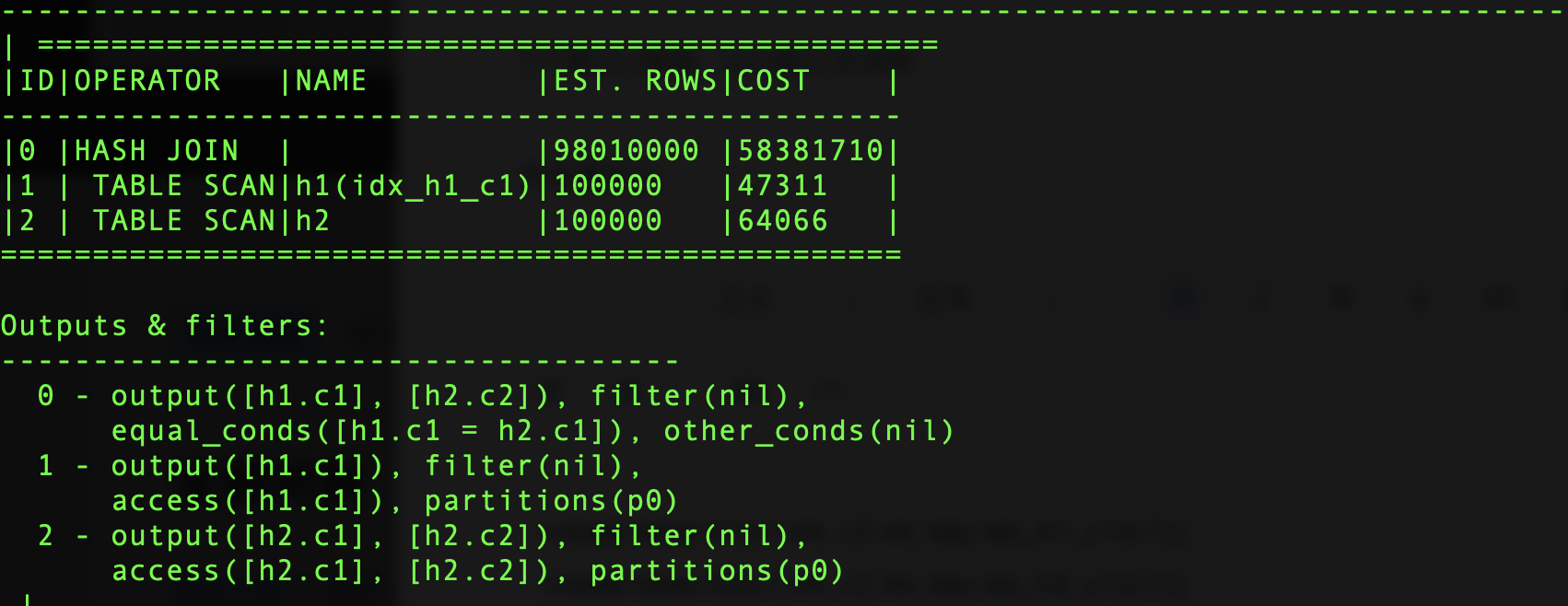Click the COST column header
This screenshot has width=1568, height=606.
(773, 81)
